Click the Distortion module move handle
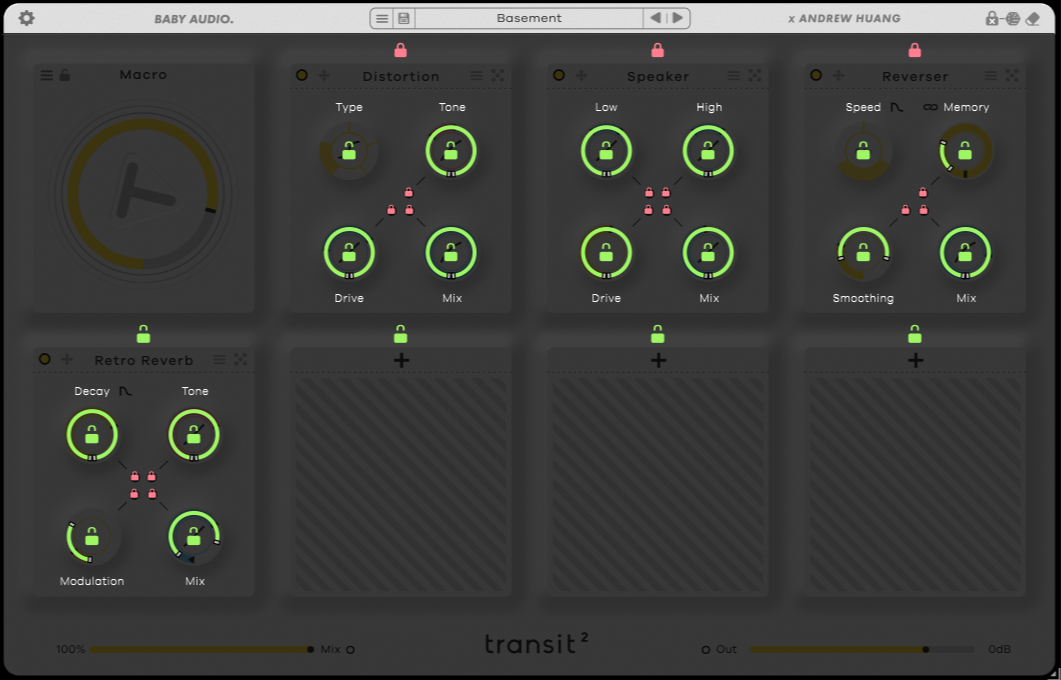 (324, 75)
